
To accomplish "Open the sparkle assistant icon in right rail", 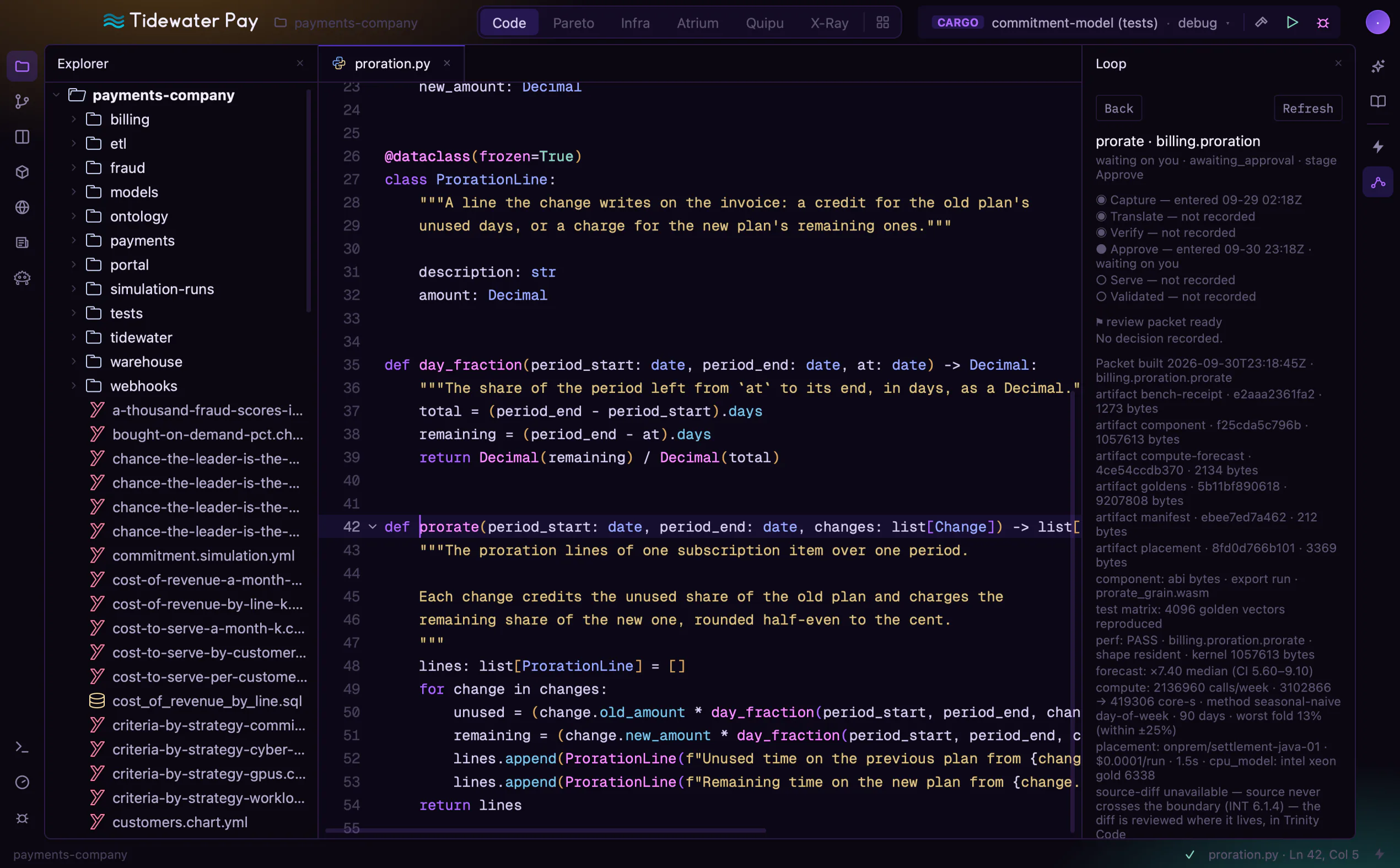I will click(x=1377, y=66).
